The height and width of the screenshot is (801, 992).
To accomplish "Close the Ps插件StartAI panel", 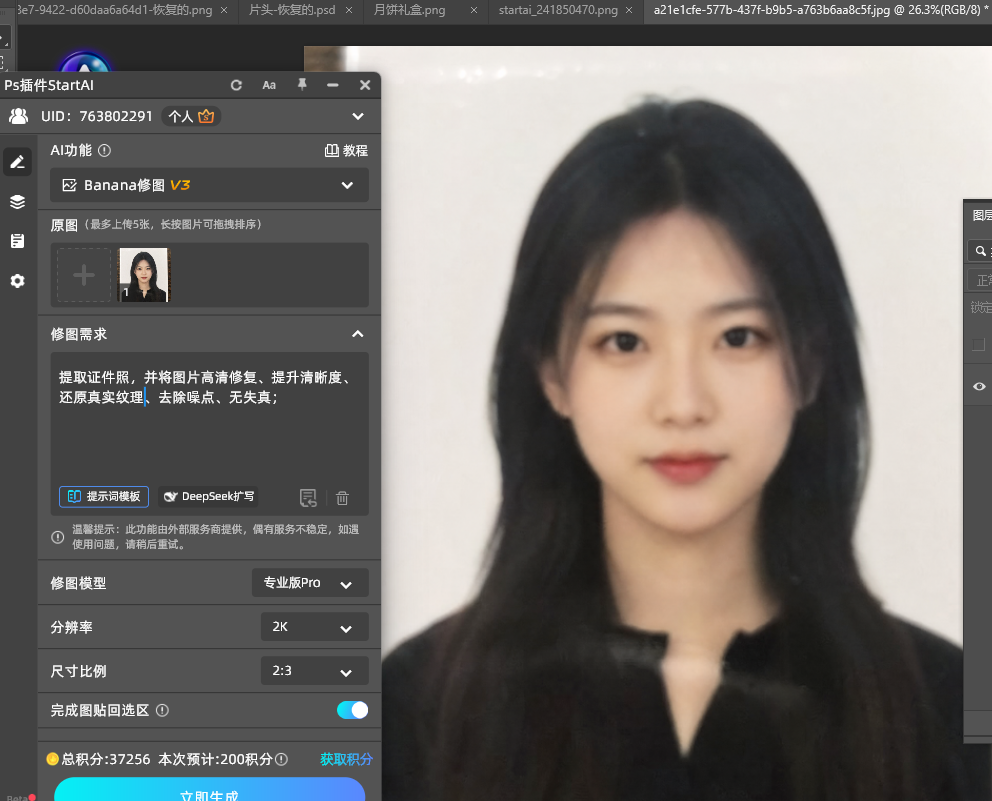I will click(365, 85).
